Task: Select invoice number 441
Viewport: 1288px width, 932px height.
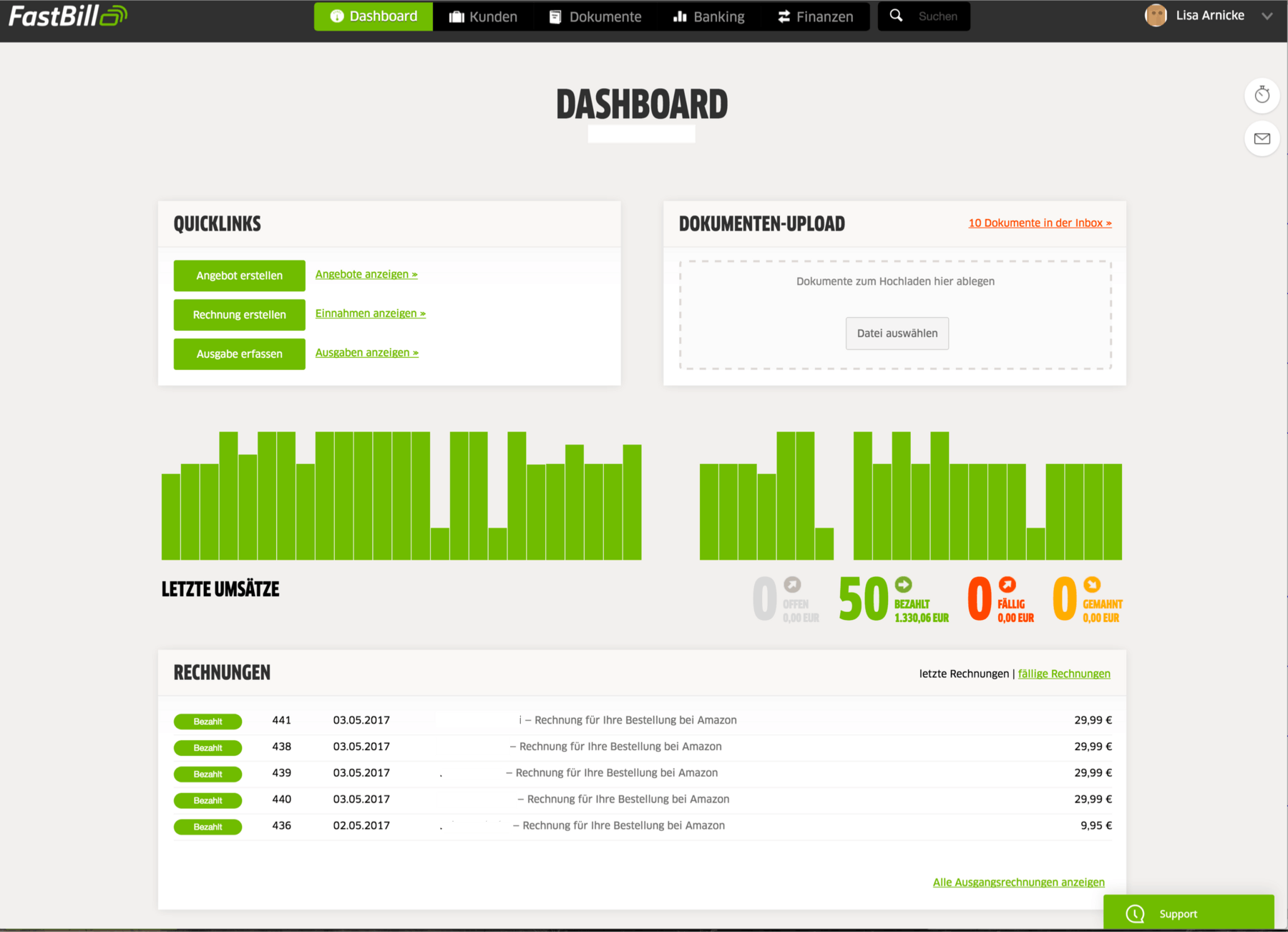Action: [x=282, y=720]
